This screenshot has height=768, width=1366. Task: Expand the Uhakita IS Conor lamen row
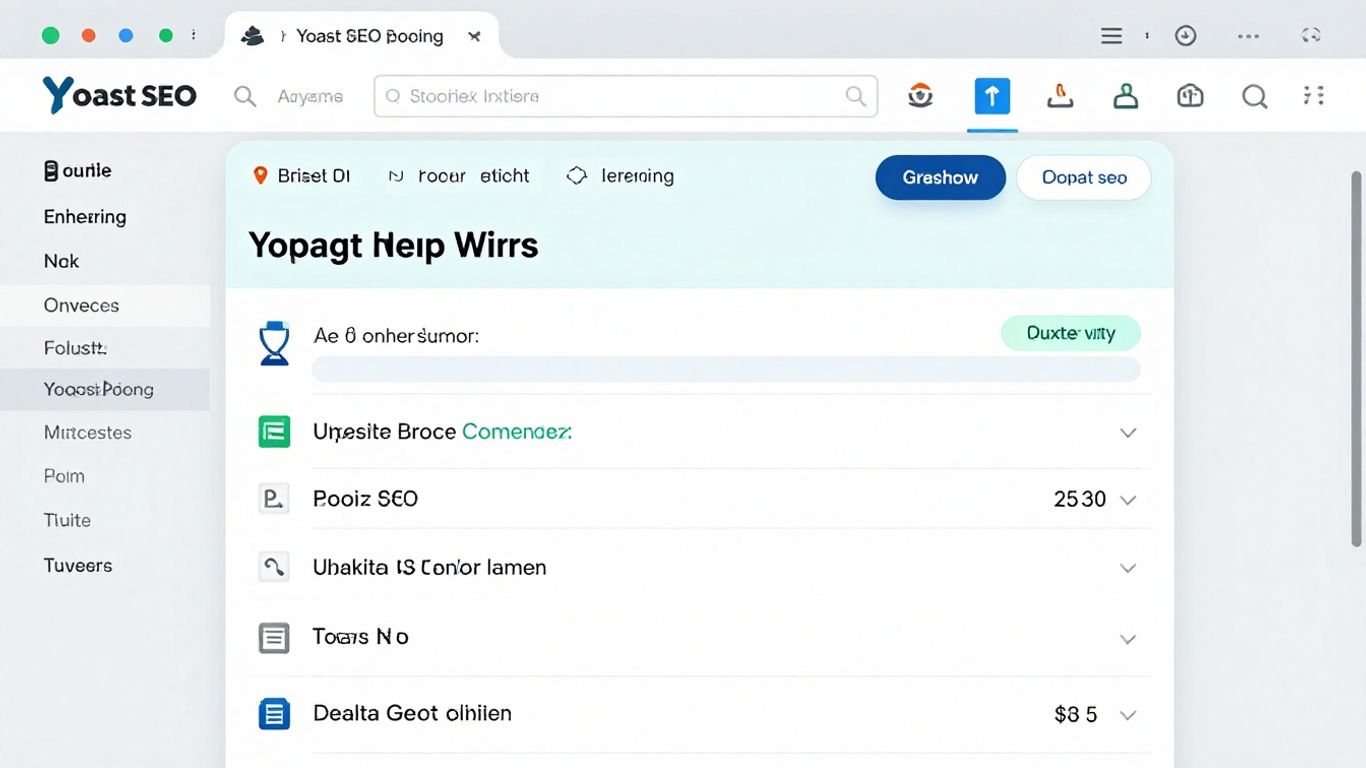tap(1128, 568)
